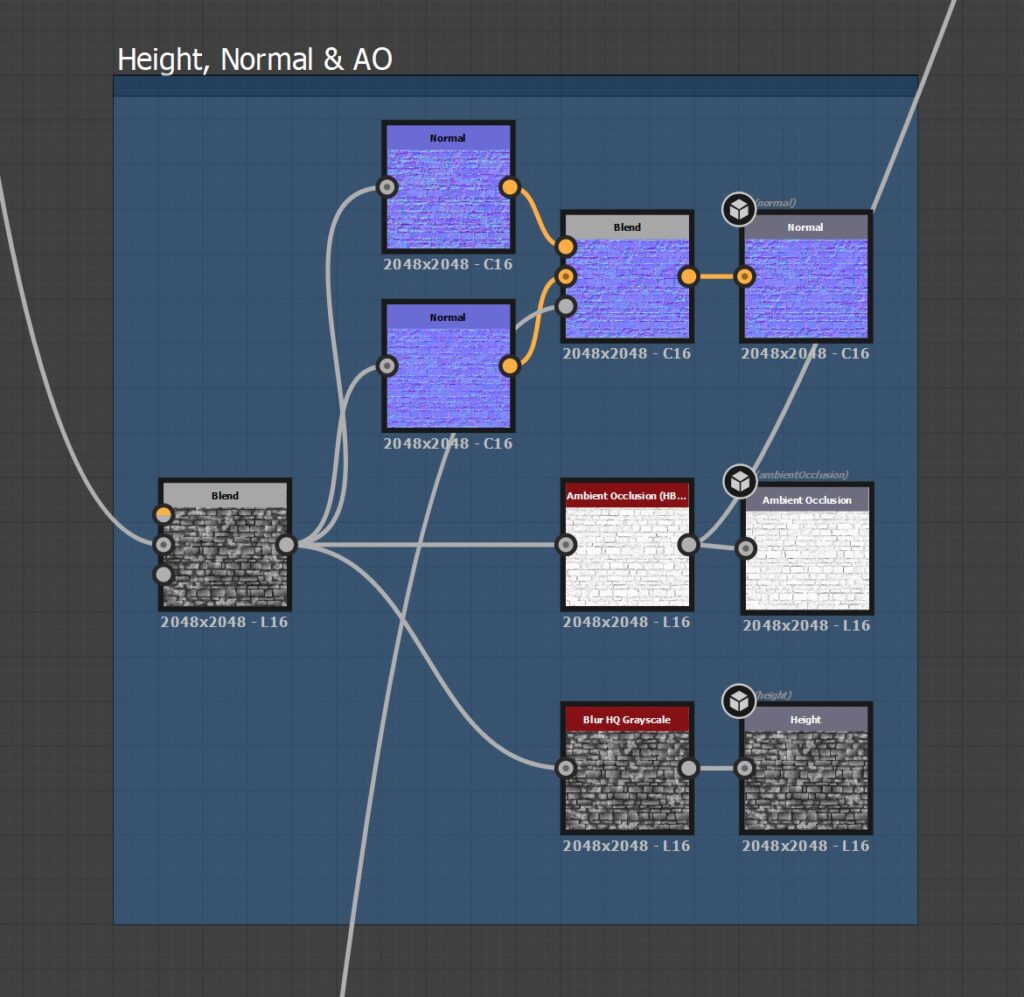This screenshot has height=997, width=1024.
Task: Click the cube icon on the height output node
Action: point(737,703)
